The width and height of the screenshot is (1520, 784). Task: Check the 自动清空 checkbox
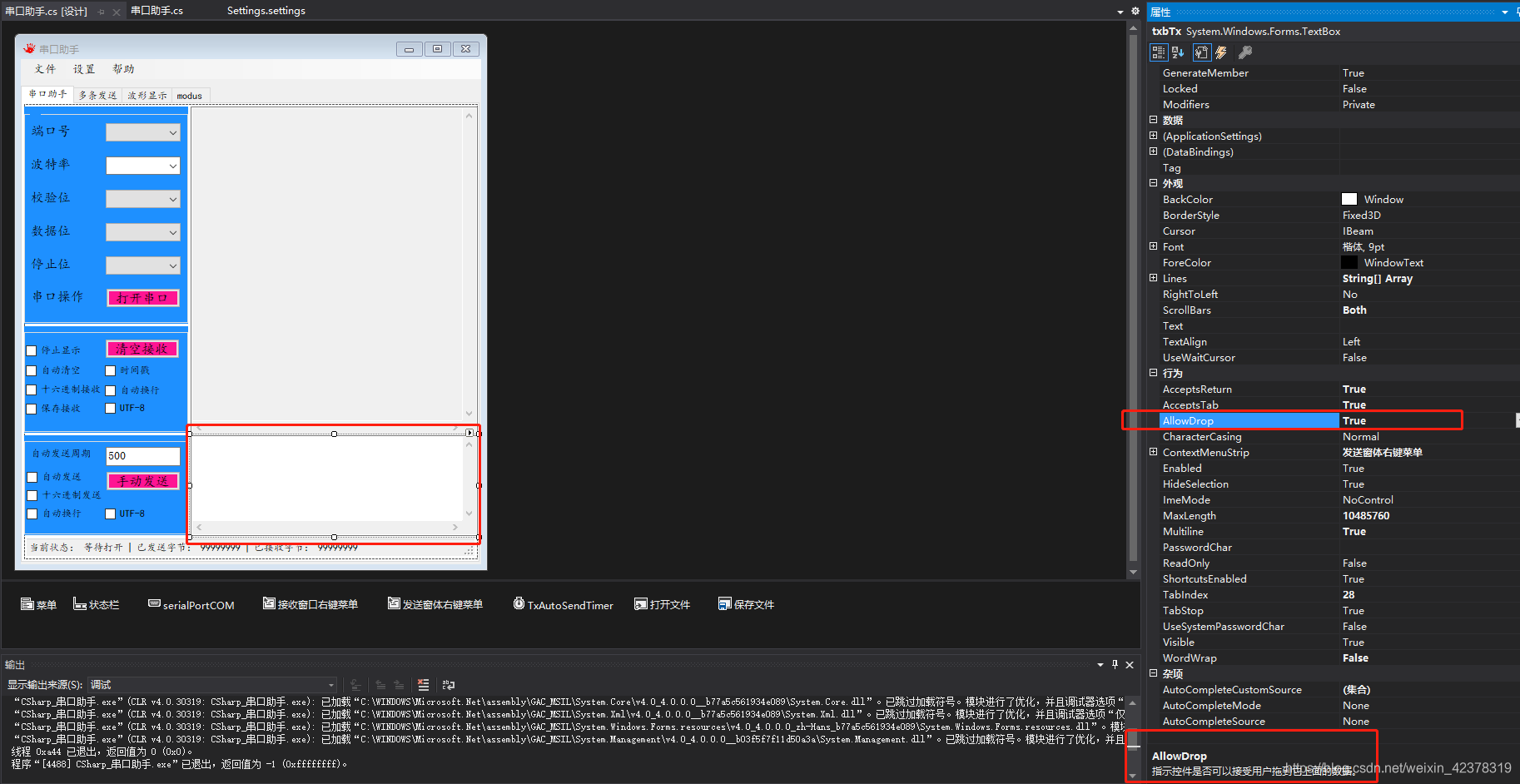pyautogui.click(x=32, y=370)
